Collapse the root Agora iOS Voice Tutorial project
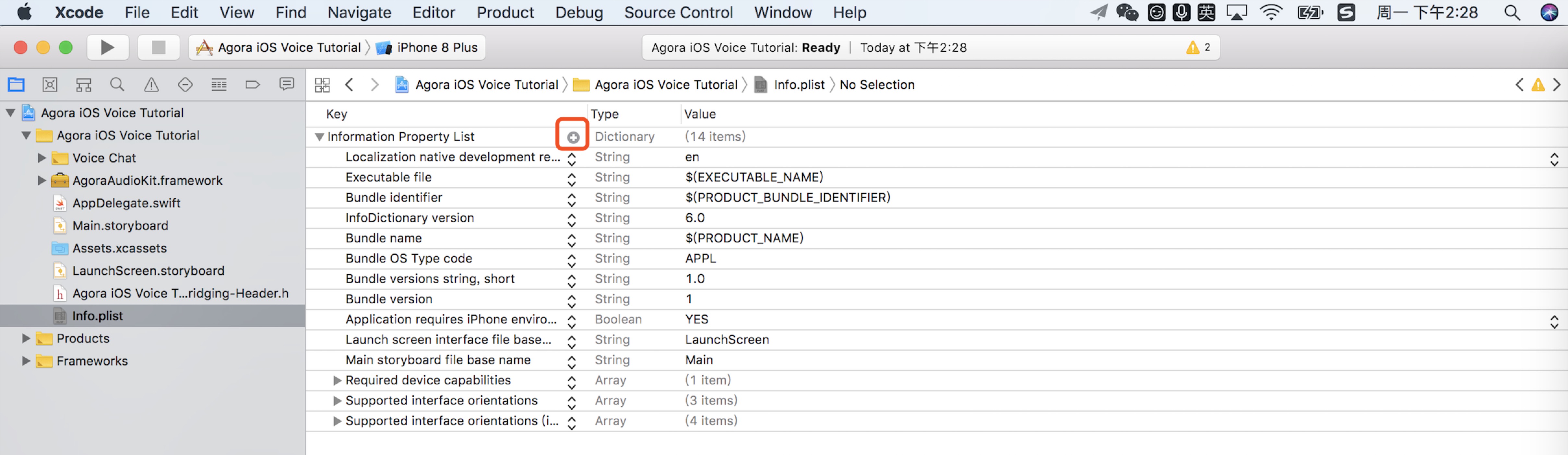 coord(10,112)
